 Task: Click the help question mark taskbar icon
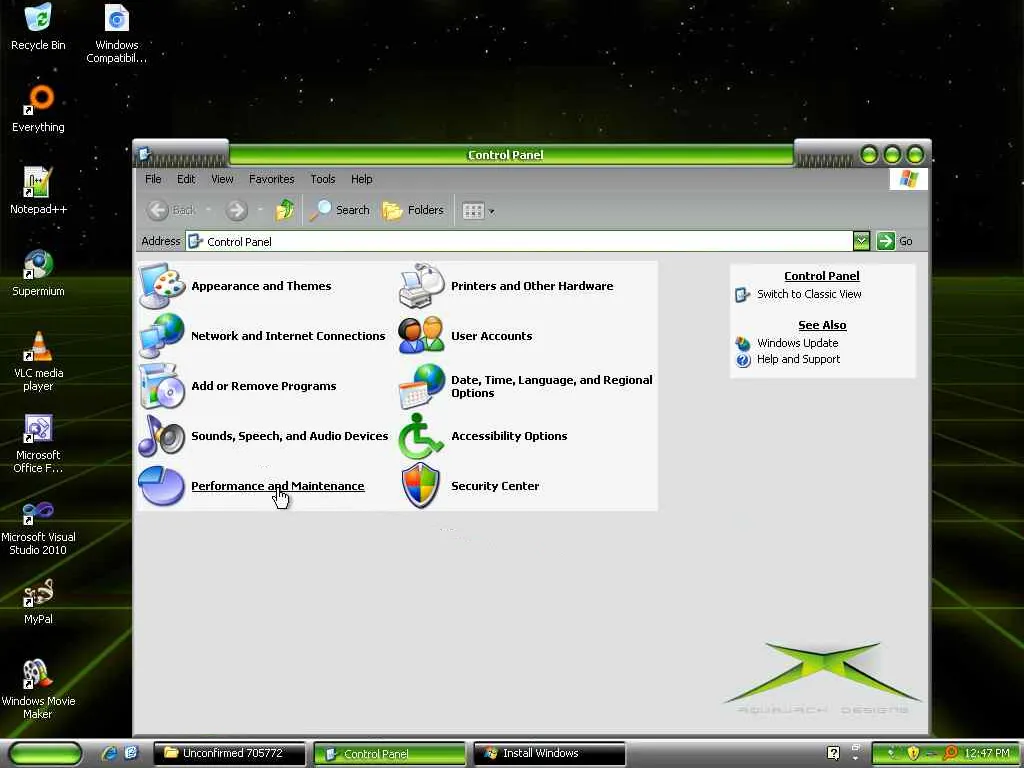[x=833, y=753]
